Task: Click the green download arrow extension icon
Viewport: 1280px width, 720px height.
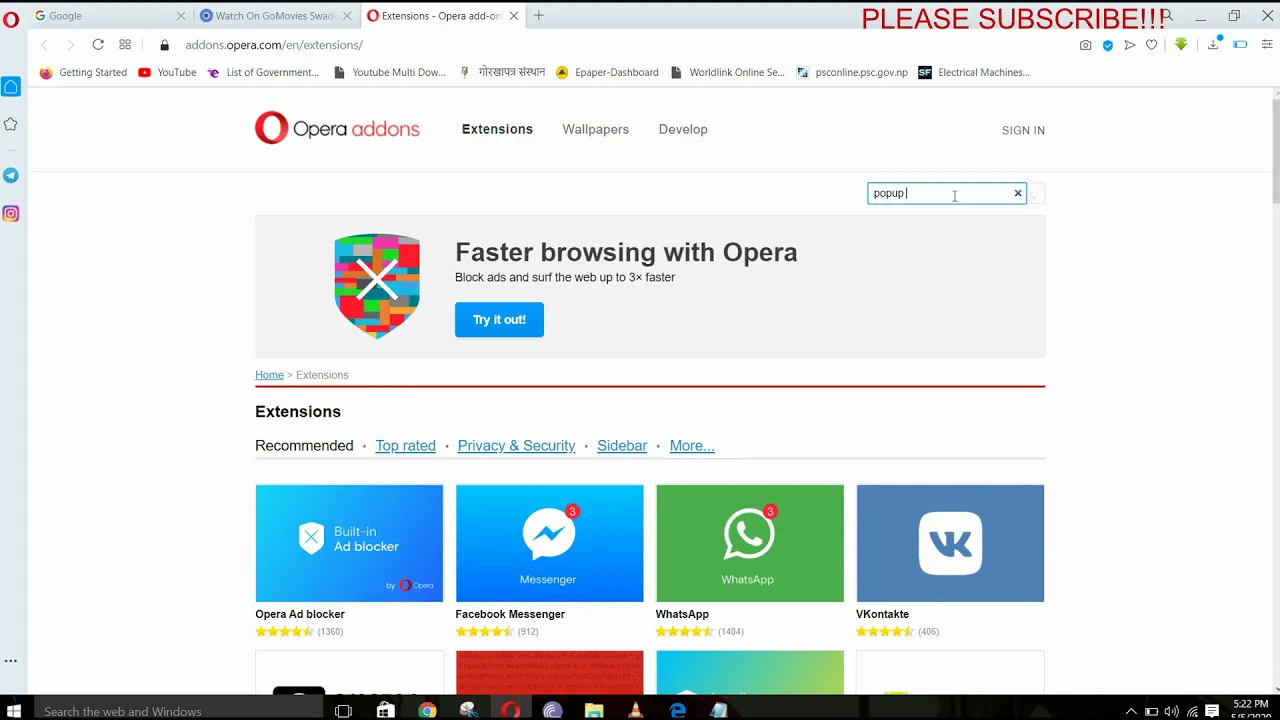Action: (x=1181, y=44)
